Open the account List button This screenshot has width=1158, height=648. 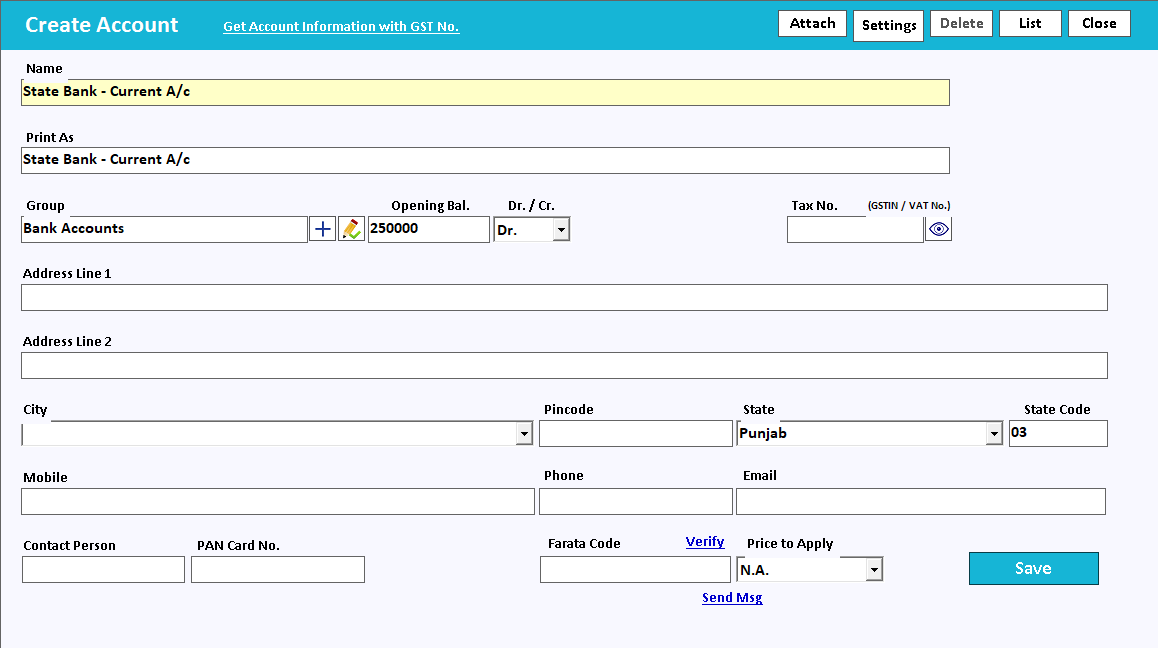1030,24
